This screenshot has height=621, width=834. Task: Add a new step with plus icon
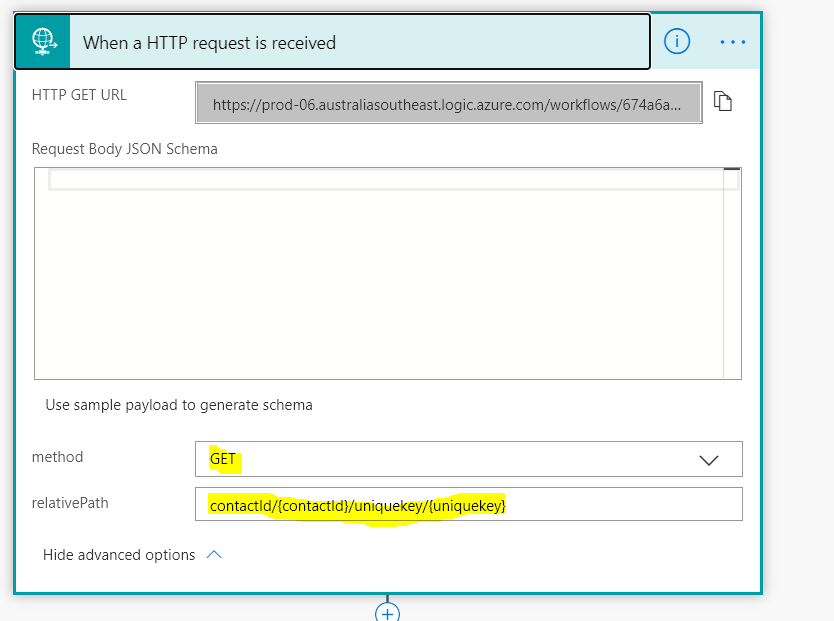tap(387, 612)
